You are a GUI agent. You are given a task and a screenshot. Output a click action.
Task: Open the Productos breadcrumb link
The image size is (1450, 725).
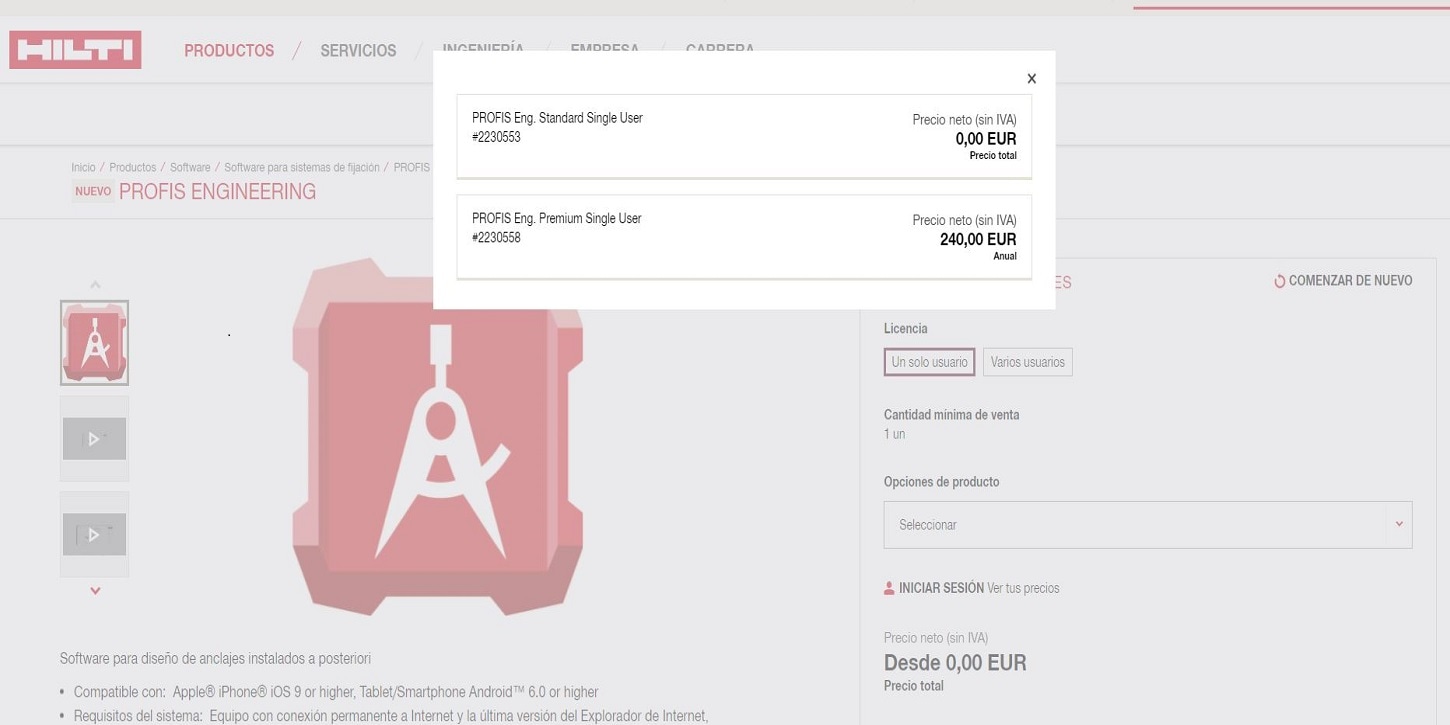[133, 167]
